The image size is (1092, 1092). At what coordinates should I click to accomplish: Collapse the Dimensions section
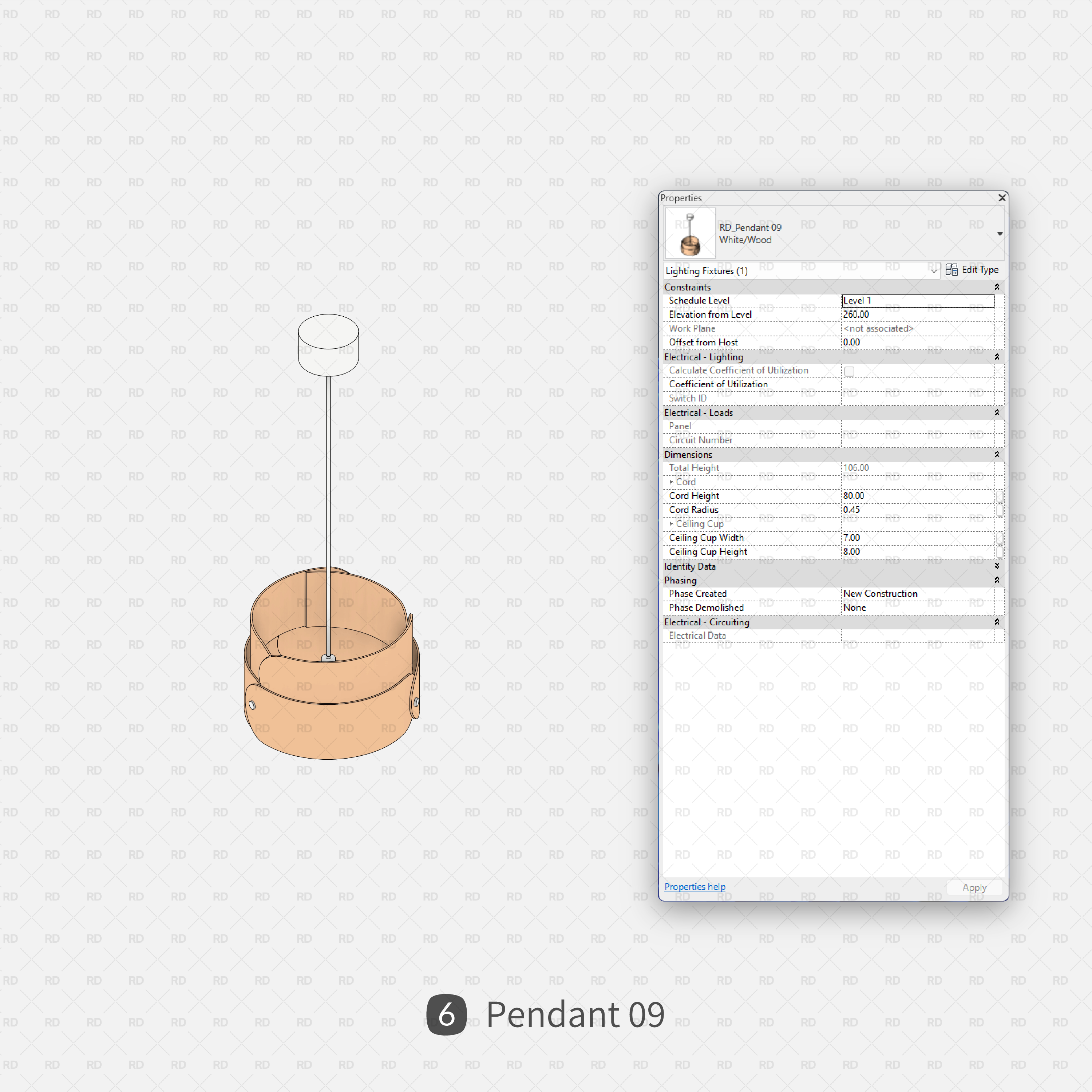pyautogui.click(x=997, y=454)
